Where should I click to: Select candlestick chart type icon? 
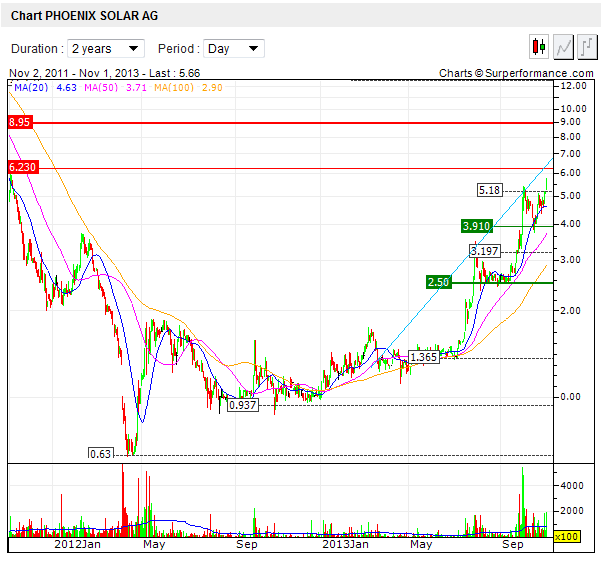539,47
